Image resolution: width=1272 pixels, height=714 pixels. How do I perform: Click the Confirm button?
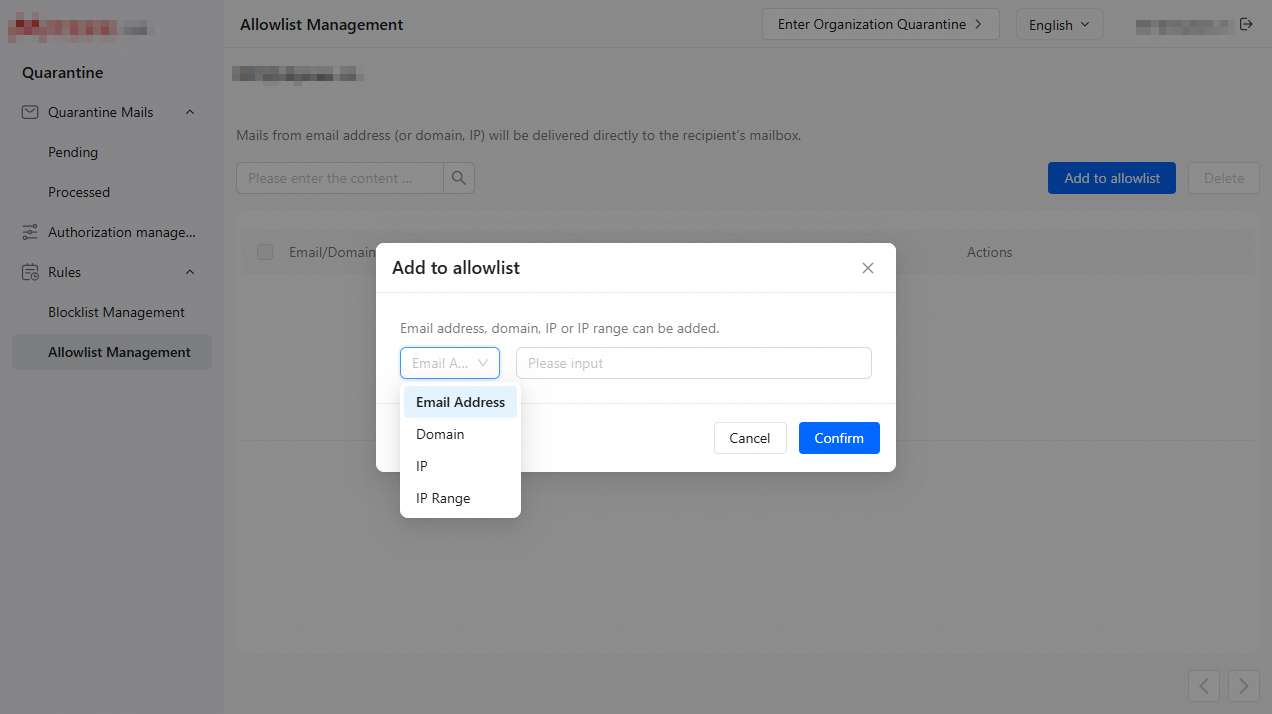(x=839, y=438)
